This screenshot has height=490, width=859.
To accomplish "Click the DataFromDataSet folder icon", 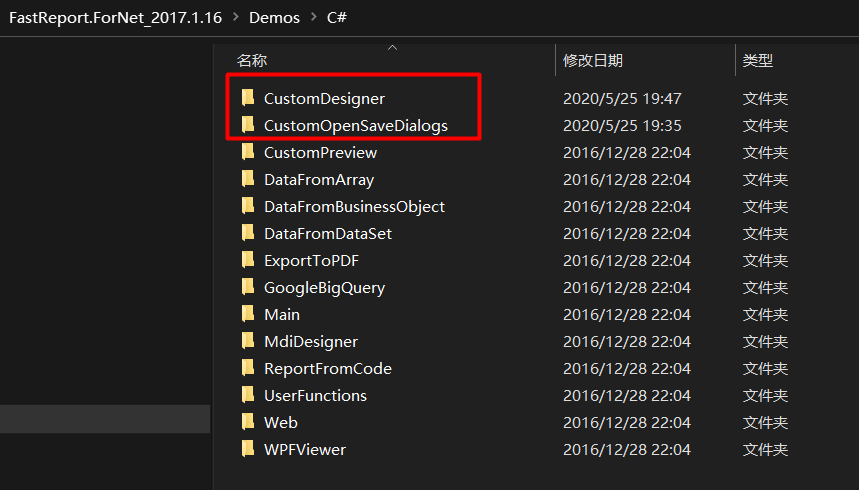I will 248,233.
